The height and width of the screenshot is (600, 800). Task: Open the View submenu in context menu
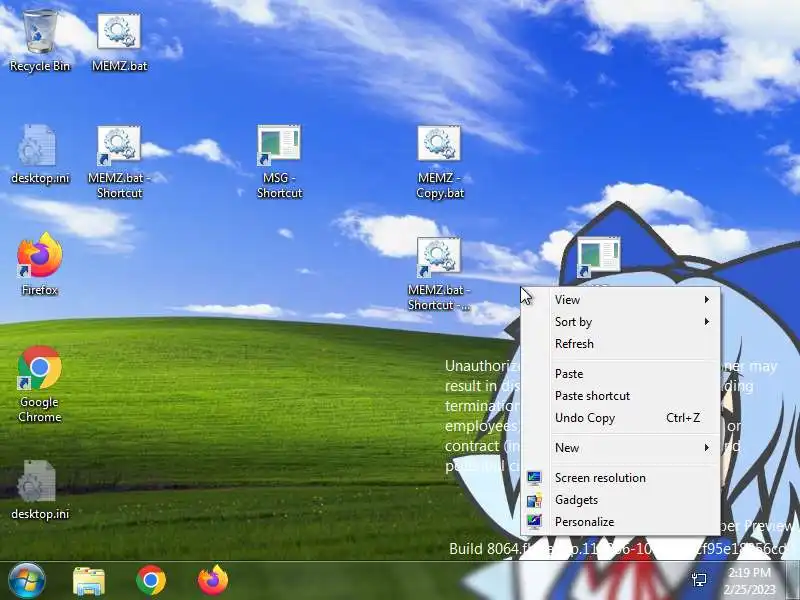pos(620,299)
